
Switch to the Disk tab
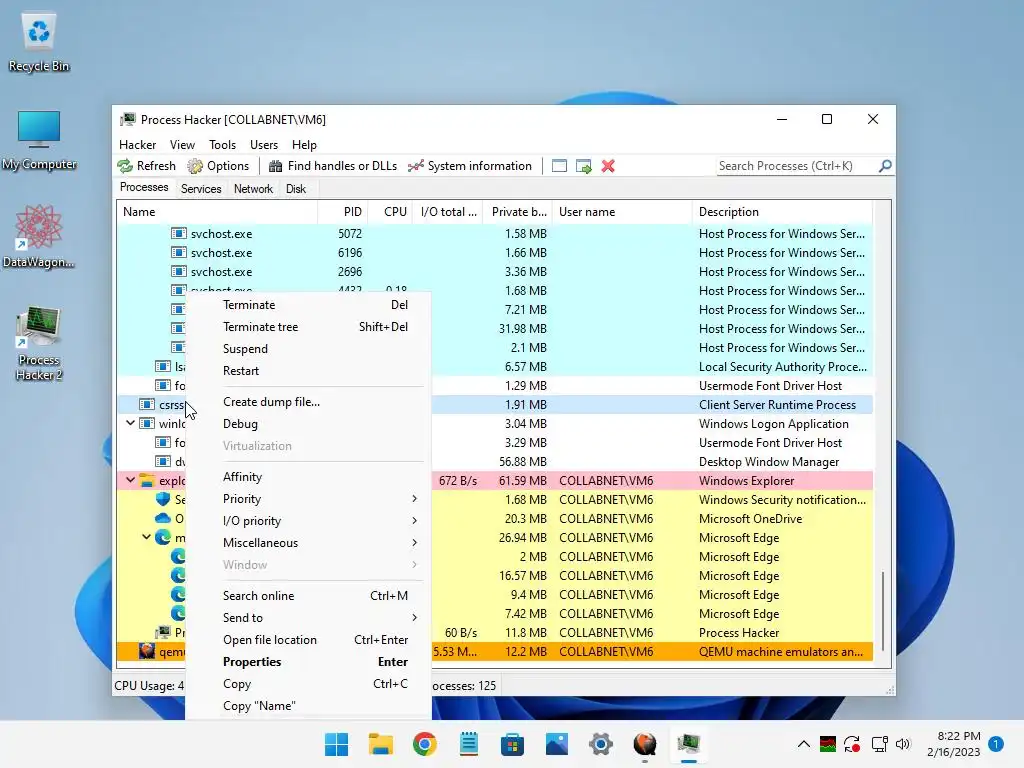(296, 189)
